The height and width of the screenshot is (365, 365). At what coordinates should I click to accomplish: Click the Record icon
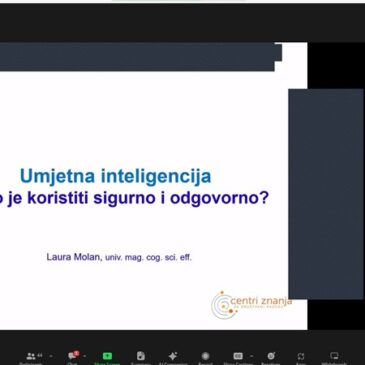205,356
